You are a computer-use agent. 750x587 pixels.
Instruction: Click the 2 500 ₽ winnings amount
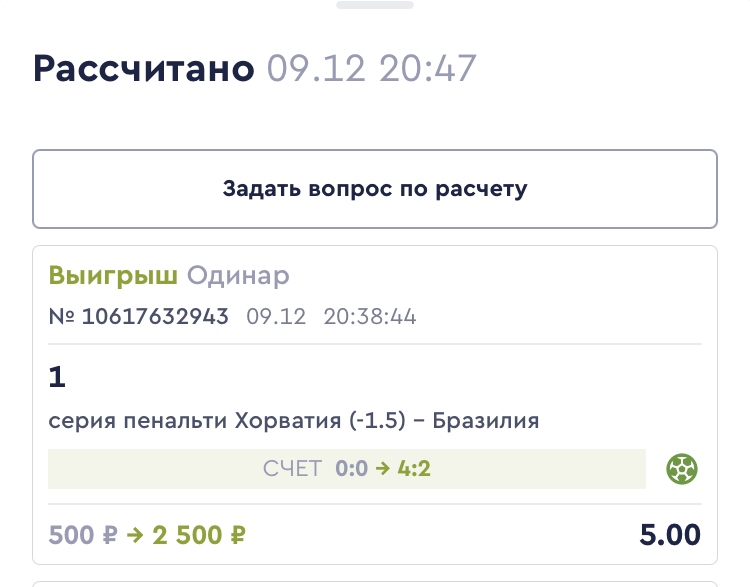point(199,536)
